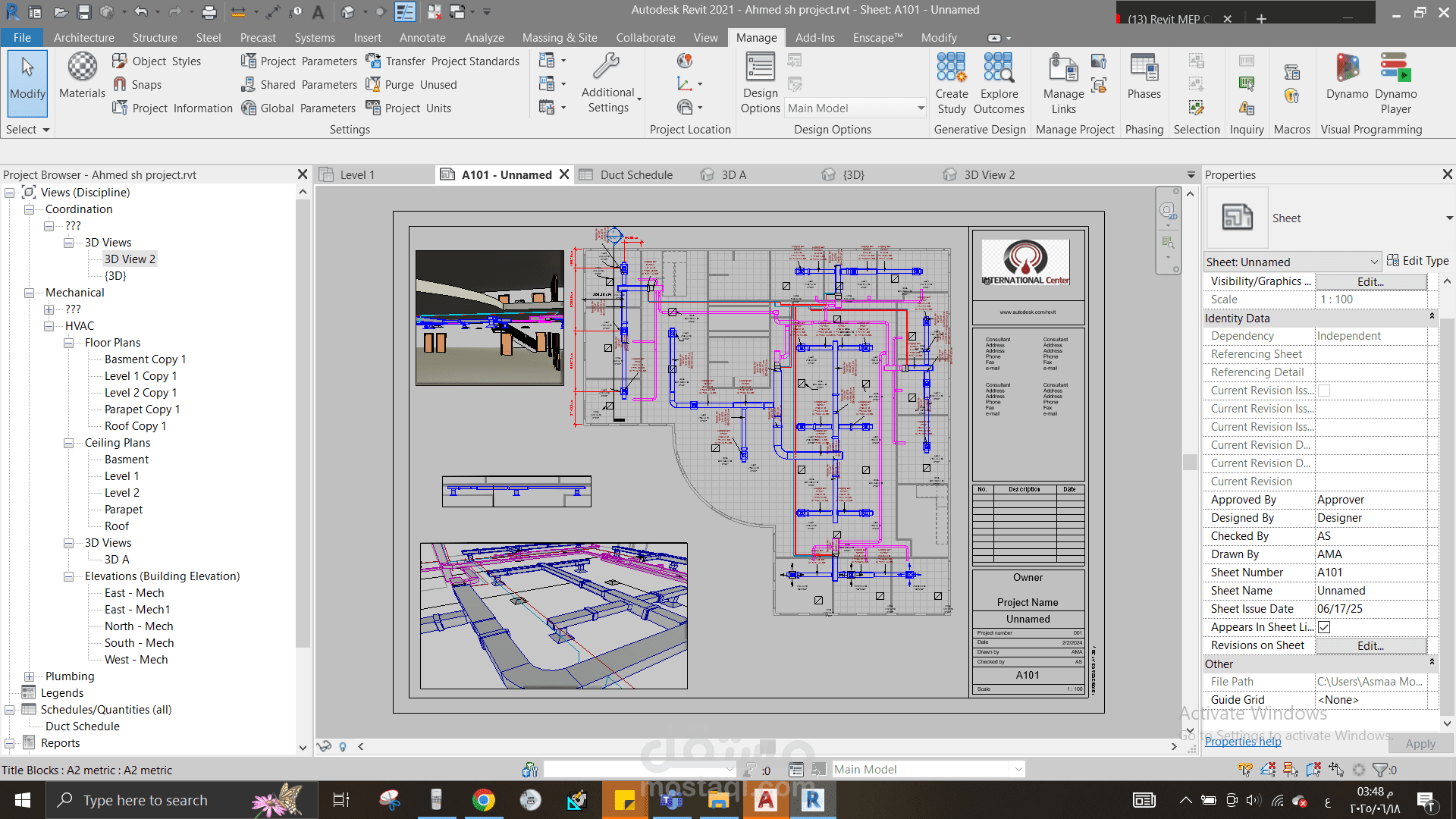Toggle Appears In Sheet List checkbox

(1324, 627)
